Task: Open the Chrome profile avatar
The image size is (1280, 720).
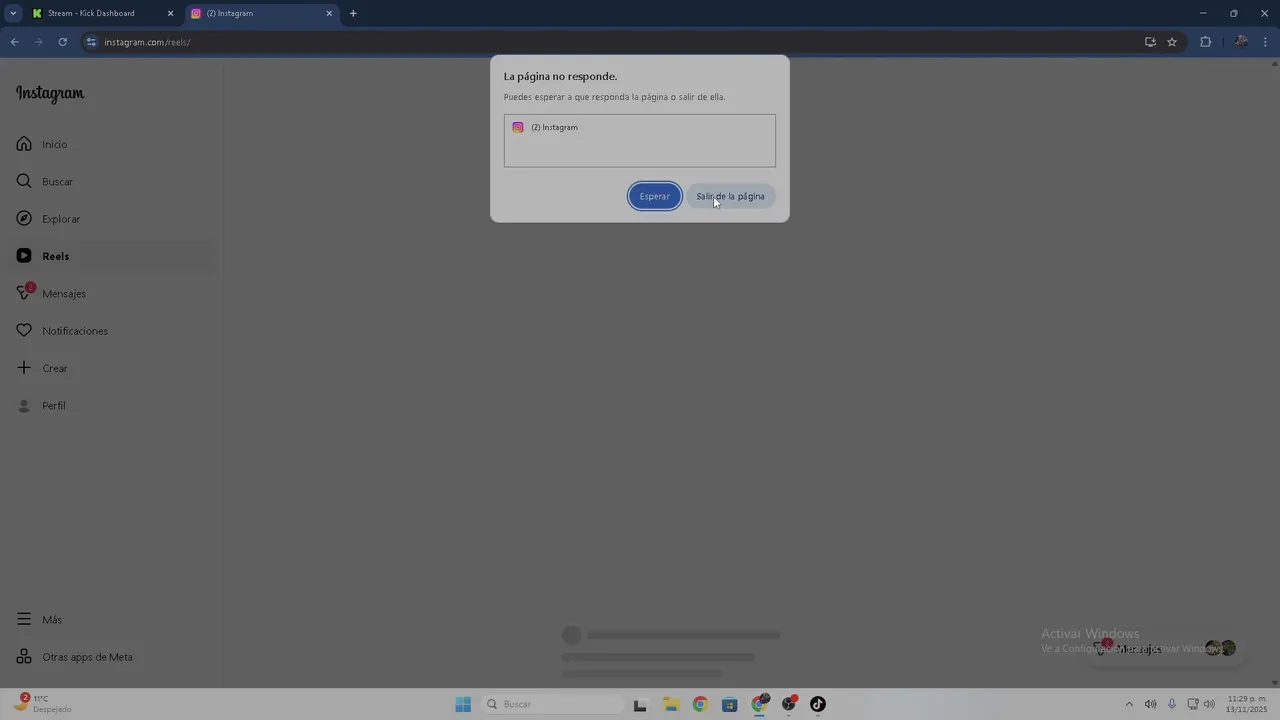Action: tap(1241, 42)
